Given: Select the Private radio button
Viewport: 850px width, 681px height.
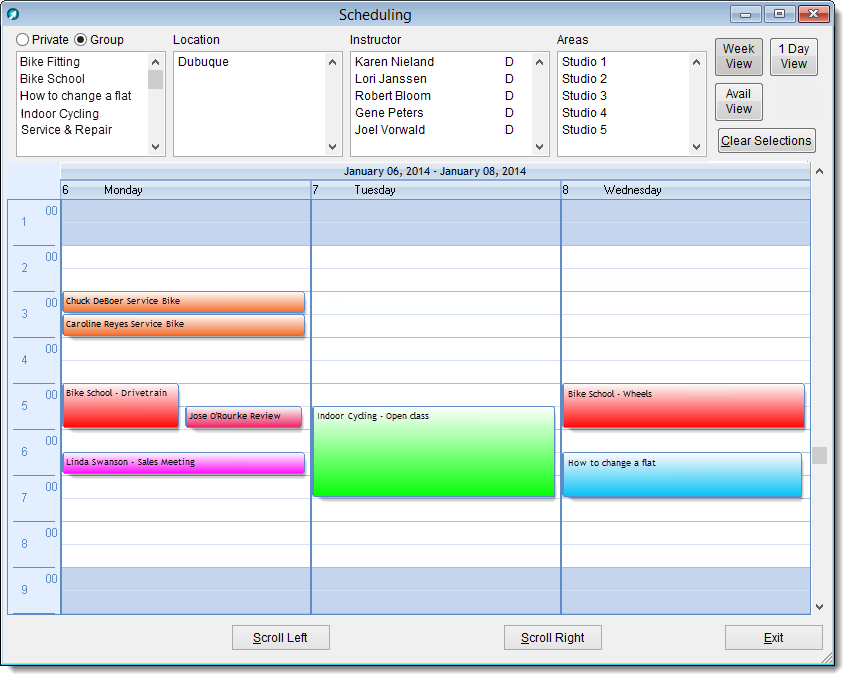Looking at the screenshot, I should coord(22,39).
